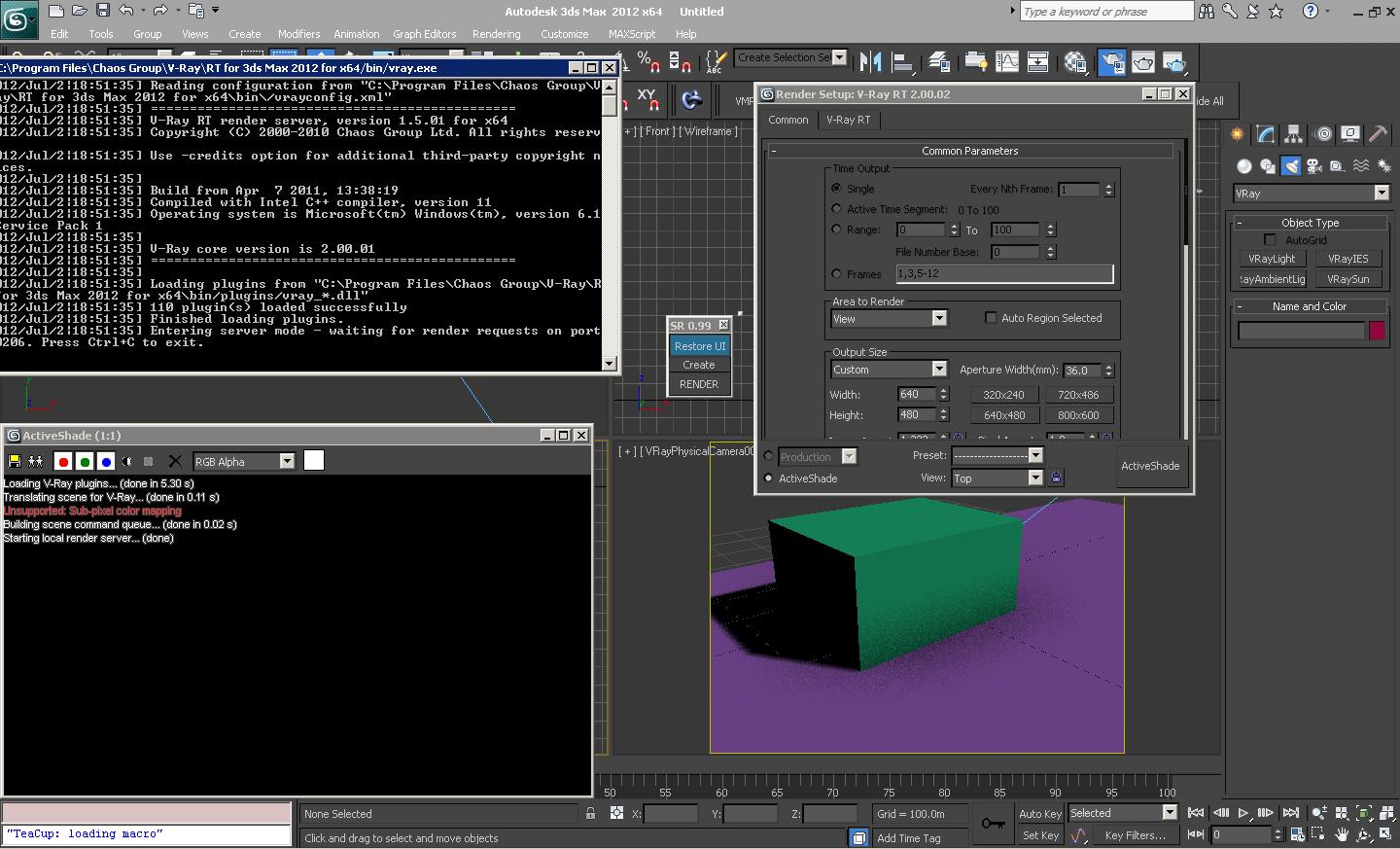
Task: Open the Create Selection Set dropdown
Action: 790,57
